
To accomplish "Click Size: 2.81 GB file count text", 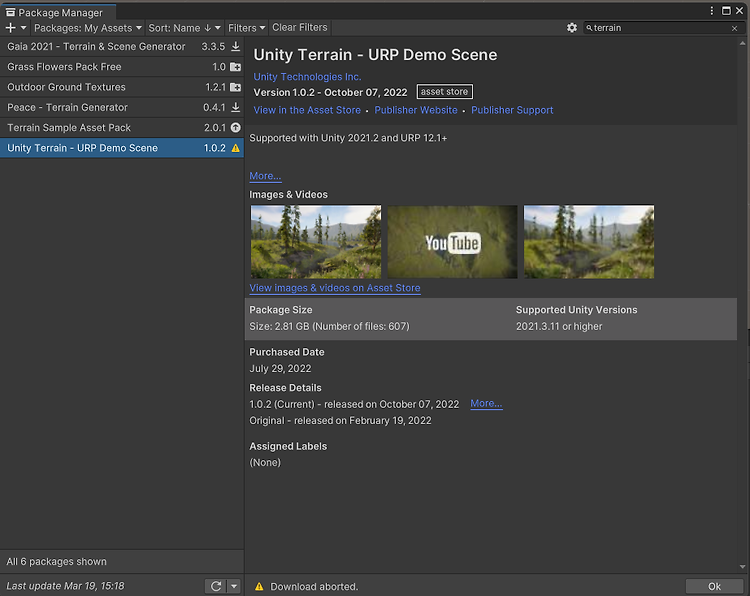I will [329, 326].
